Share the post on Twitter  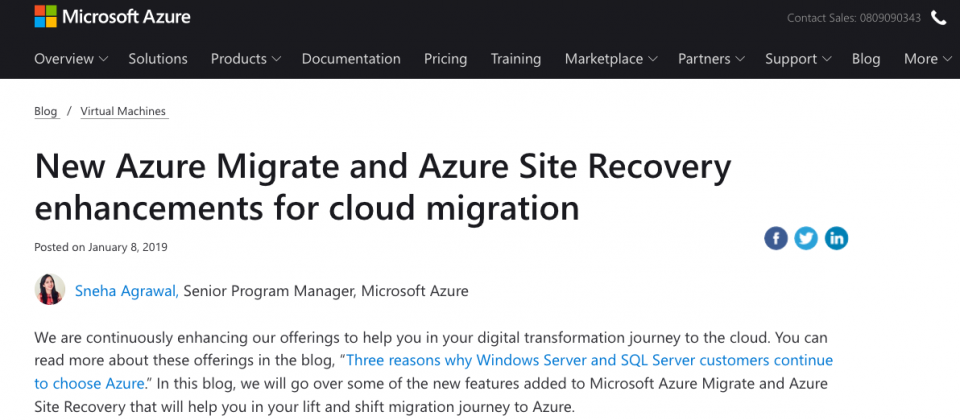point(806,238)
